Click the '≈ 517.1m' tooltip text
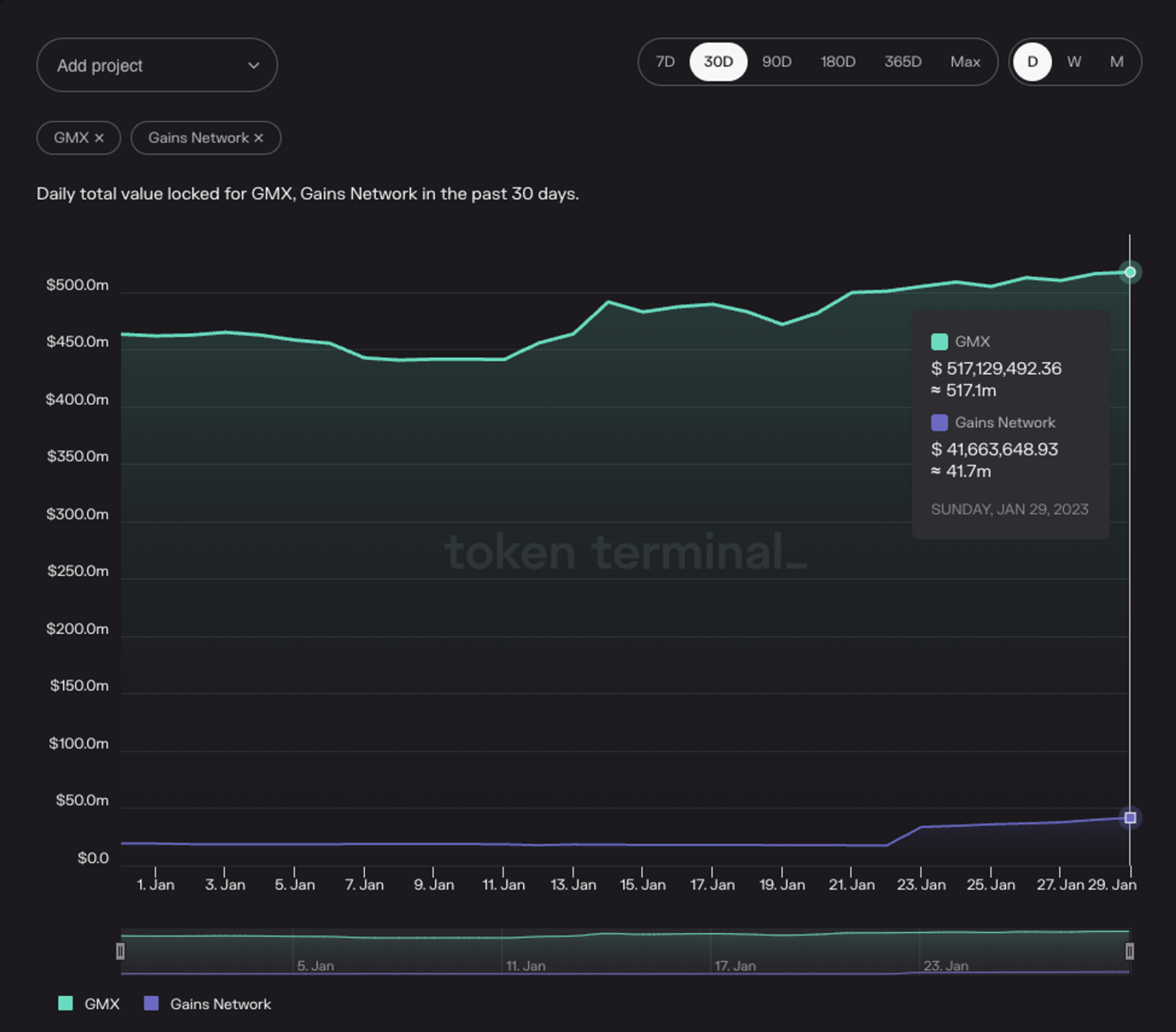Viewport: 1176px width, 1032px height. pos(964,391)
